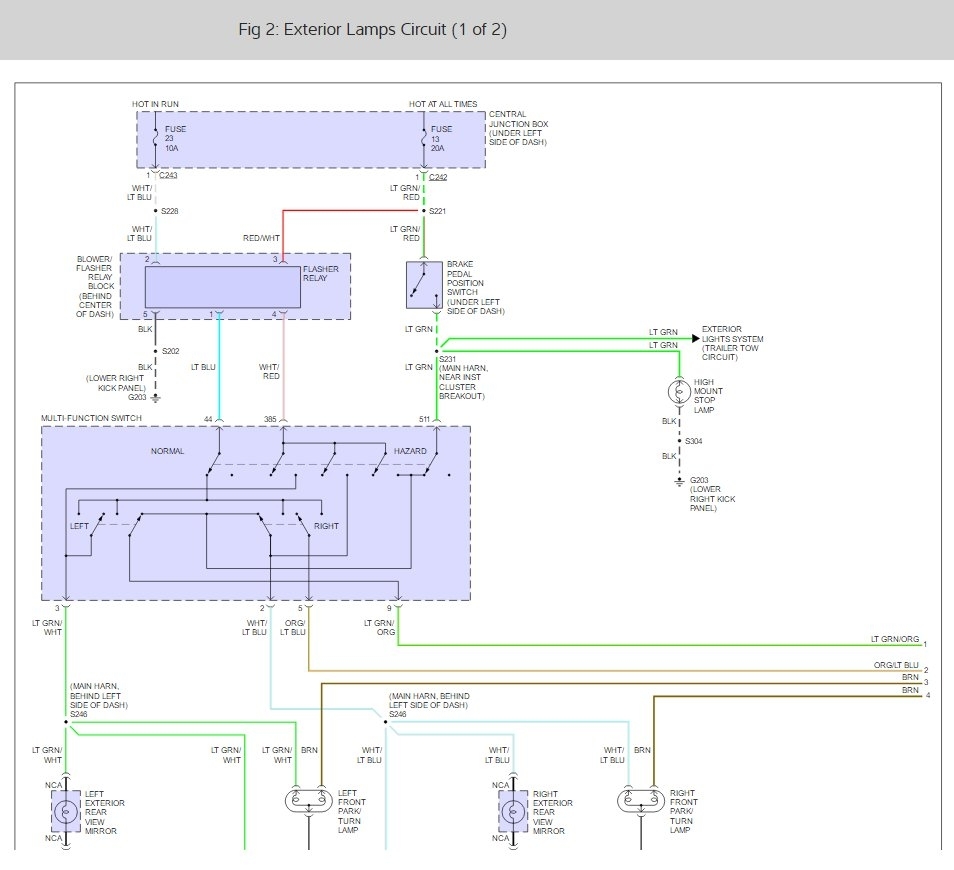Select the right front park/turn lamp symbol
The image size is (954, 870).
click(640, 801)
